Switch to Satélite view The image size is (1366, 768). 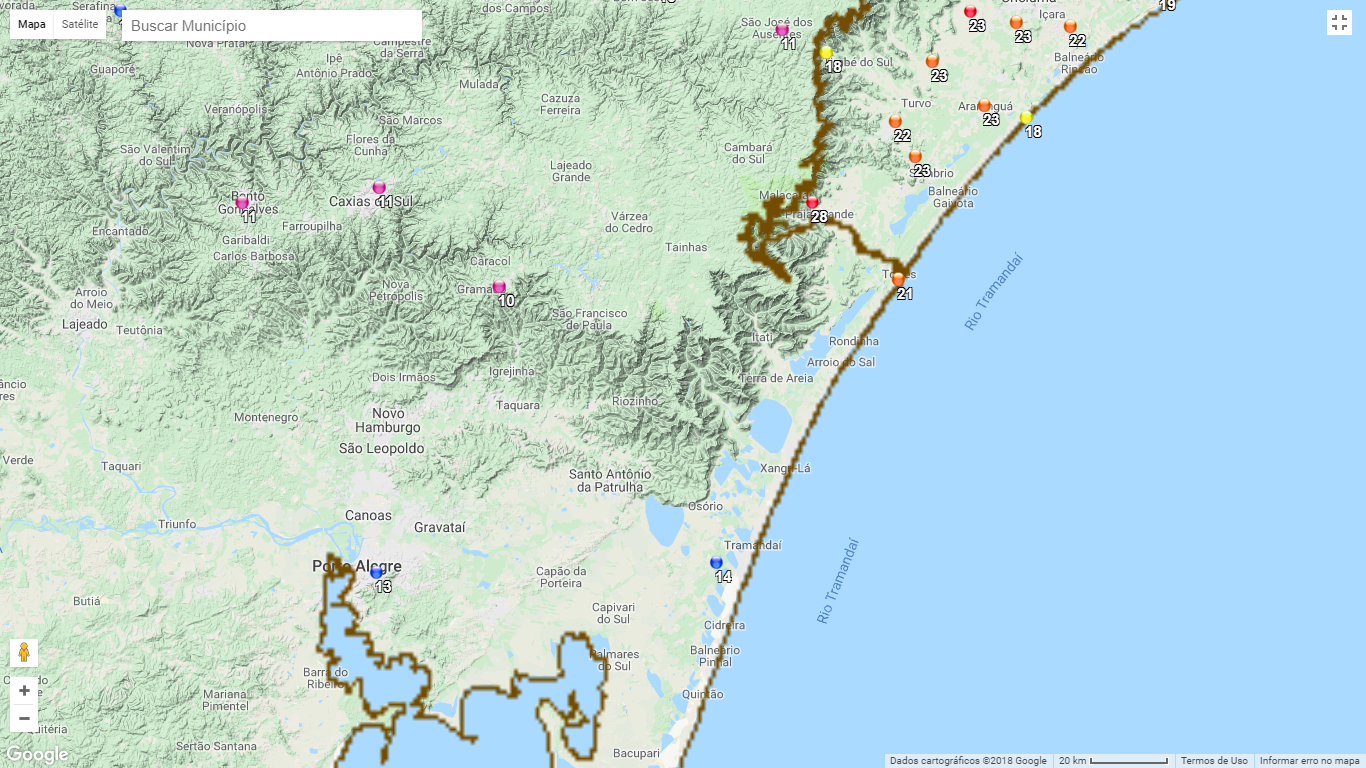[x=80, y=24]
